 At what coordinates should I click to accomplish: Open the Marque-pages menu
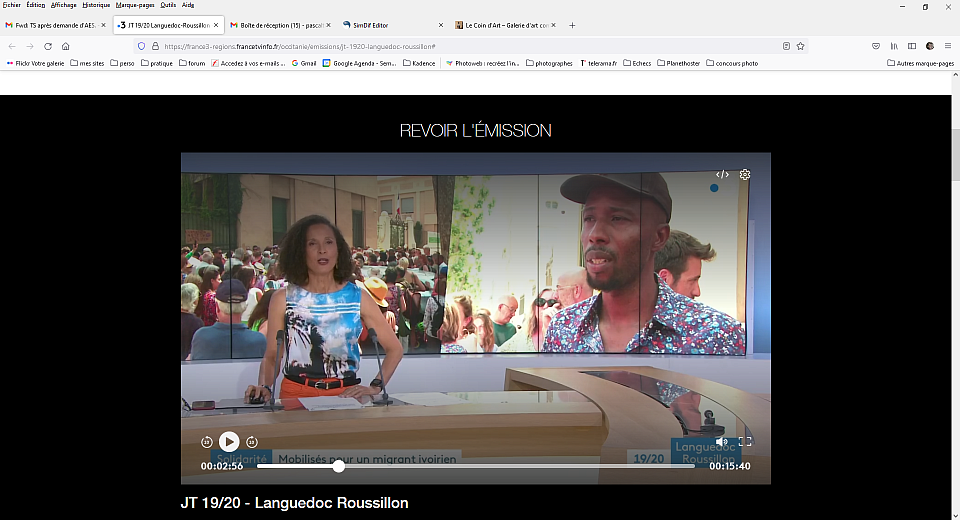tap(135, 5)
